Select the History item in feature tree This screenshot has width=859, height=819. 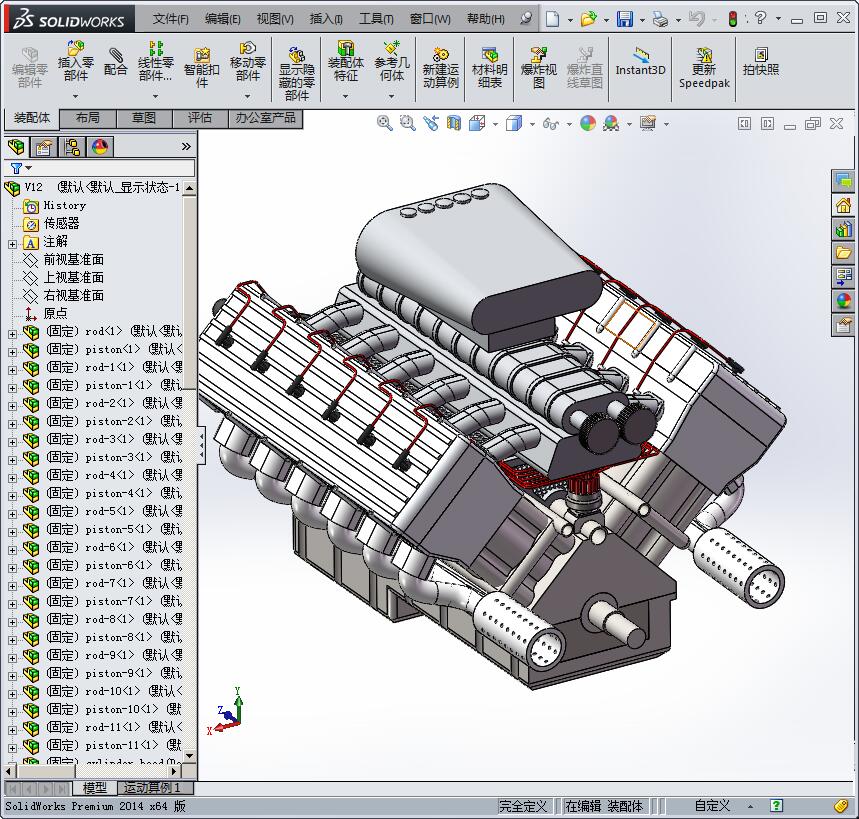pos(64,205)
